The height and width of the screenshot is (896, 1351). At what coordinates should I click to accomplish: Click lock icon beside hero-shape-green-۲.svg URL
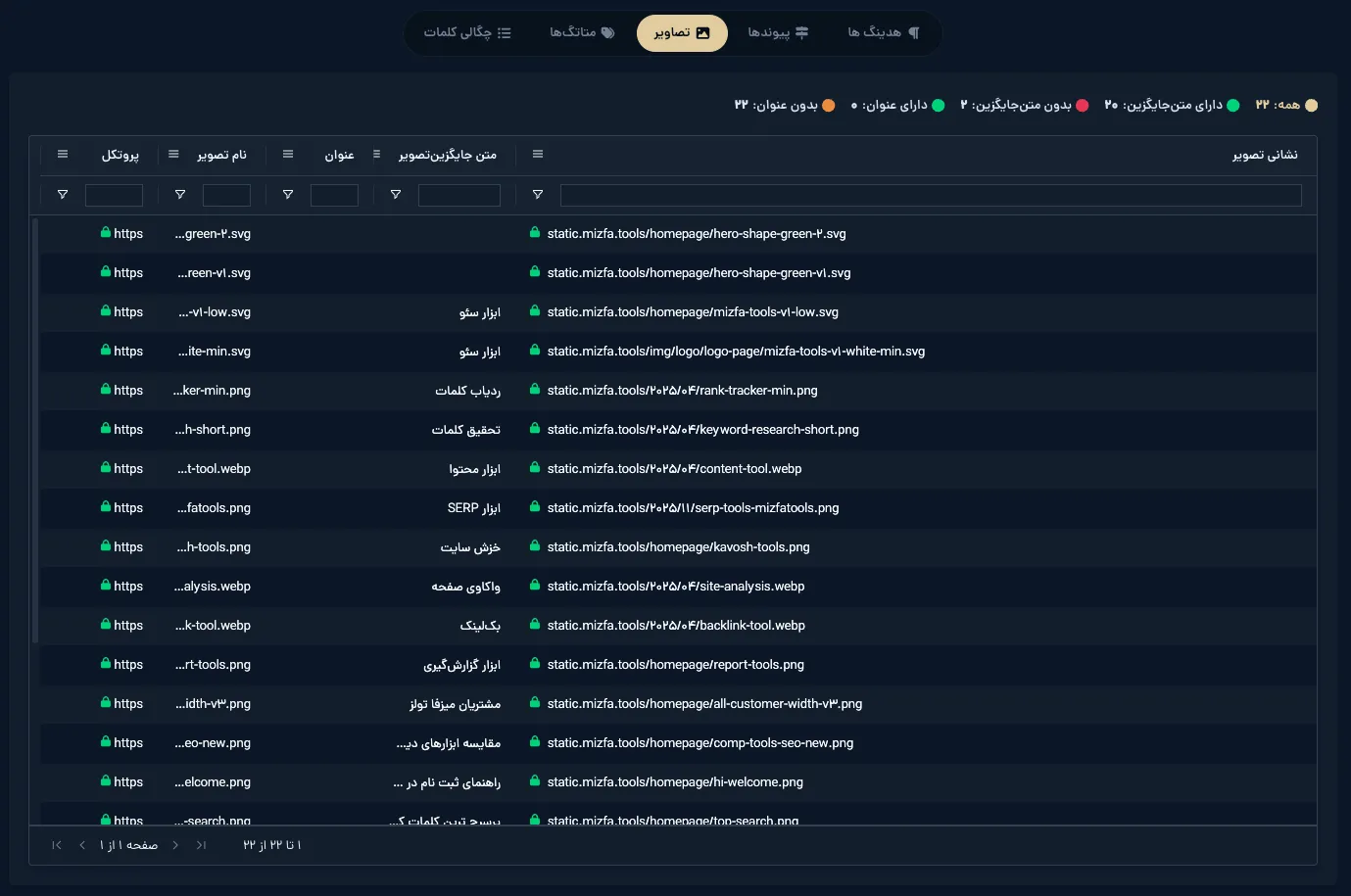(535, 233)
